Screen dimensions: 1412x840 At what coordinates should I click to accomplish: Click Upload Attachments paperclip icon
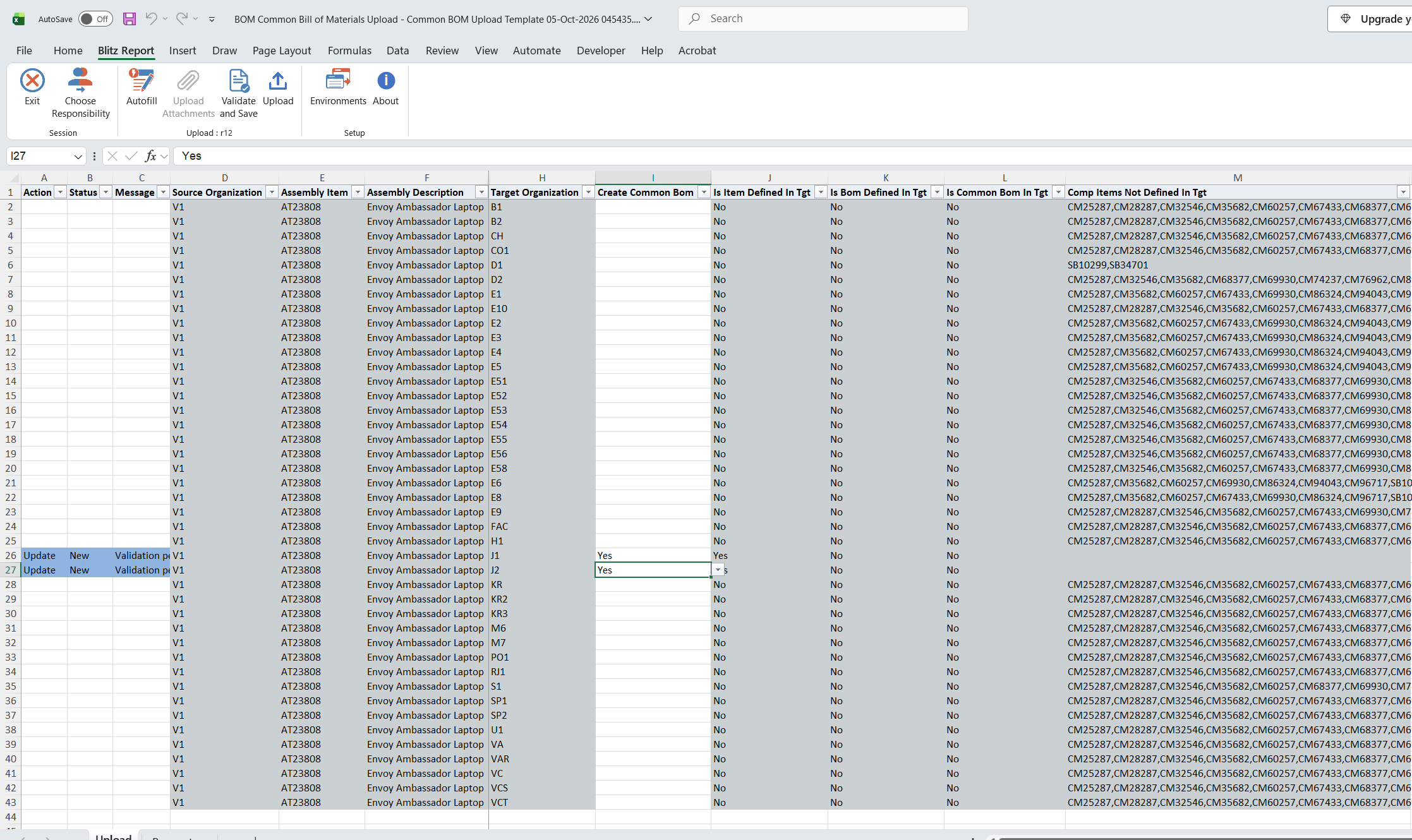188,81
